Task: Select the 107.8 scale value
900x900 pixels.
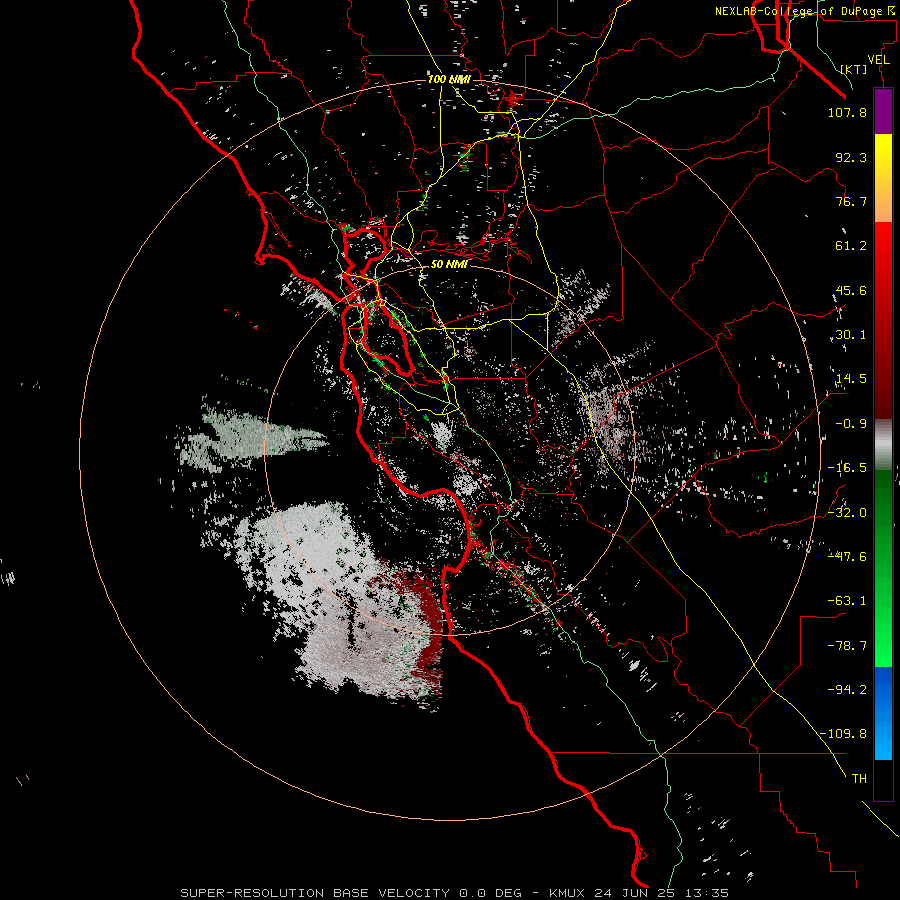Action: pyautogui.click(x=847, y=112)
